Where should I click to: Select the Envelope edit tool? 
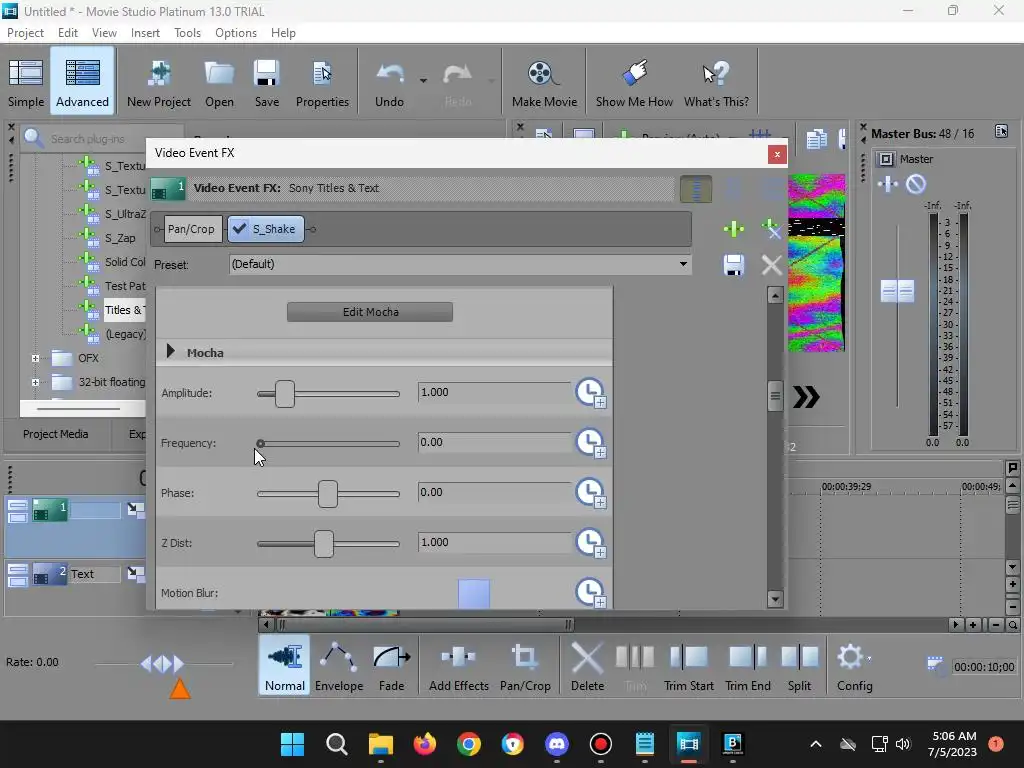[339, 665]
